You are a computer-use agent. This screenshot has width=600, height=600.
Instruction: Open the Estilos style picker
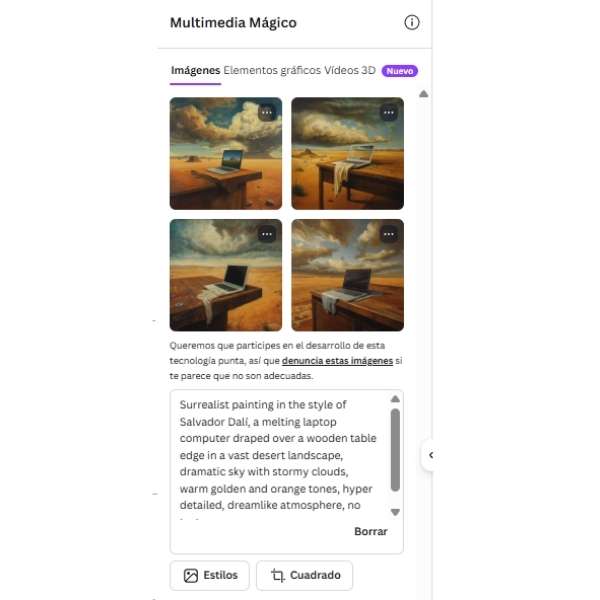coord(210,576)
